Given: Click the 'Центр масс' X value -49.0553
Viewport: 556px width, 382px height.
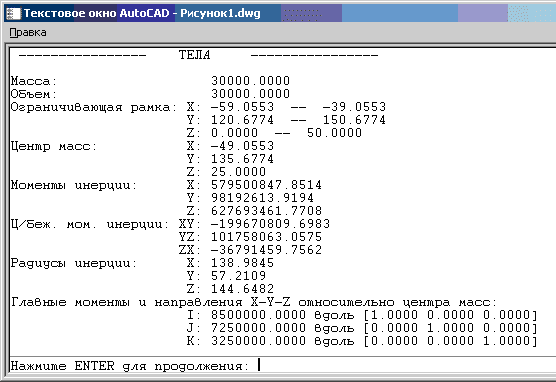Looking at the screenshot, I should 243,146.
